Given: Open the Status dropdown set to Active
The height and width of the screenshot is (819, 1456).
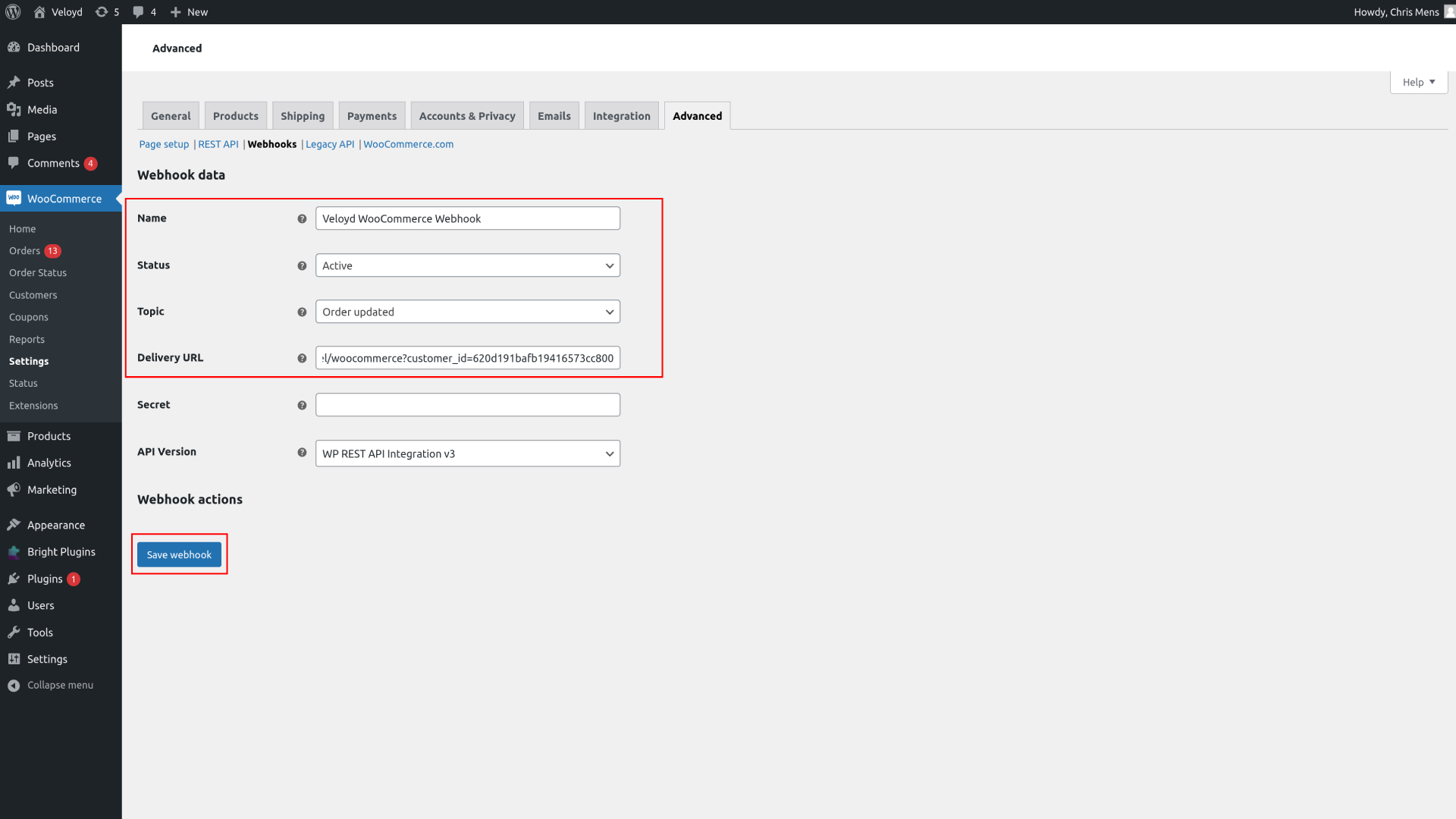Looking at the screenshot, I should [x=467, y=265].
